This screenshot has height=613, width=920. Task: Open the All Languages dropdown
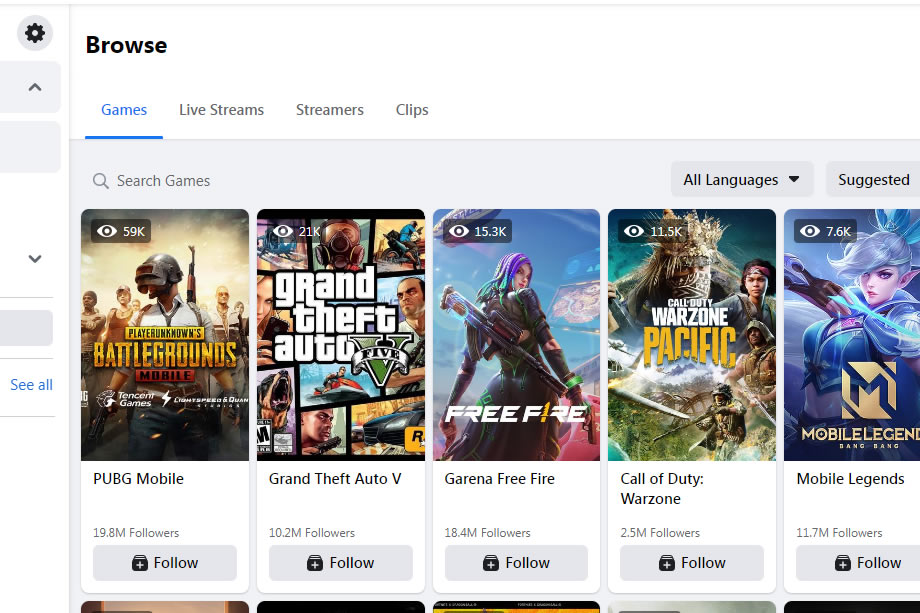click(741, 179)
